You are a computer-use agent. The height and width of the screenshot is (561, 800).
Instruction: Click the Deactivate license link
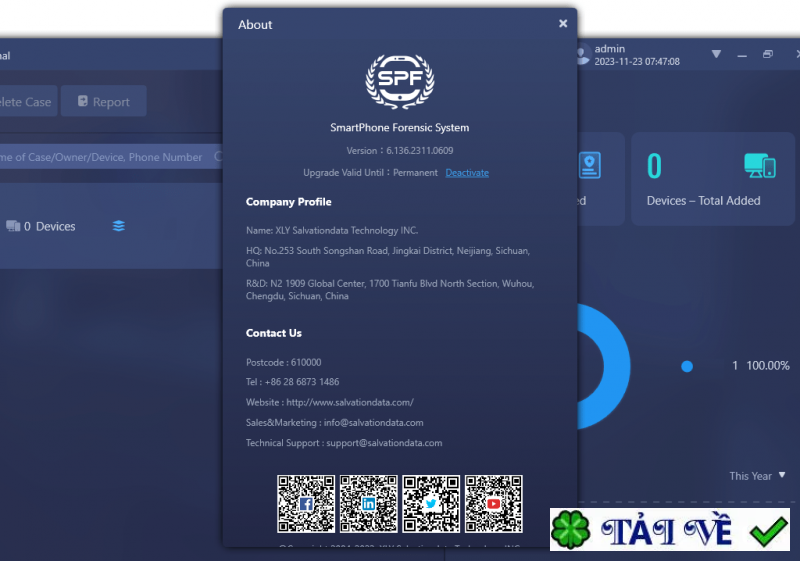[x=467, y=173]
